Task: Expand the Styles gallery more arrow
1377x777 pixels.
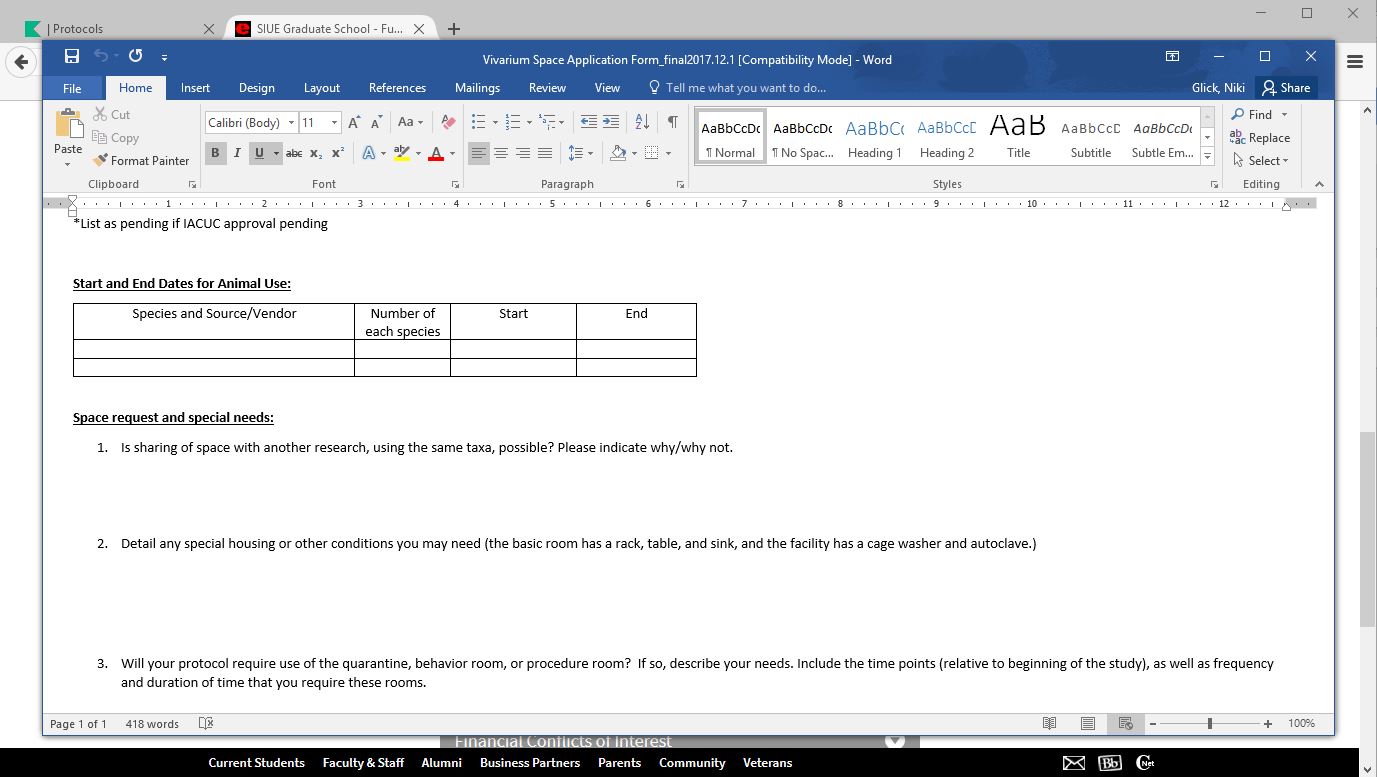Action: (1208, 157)
